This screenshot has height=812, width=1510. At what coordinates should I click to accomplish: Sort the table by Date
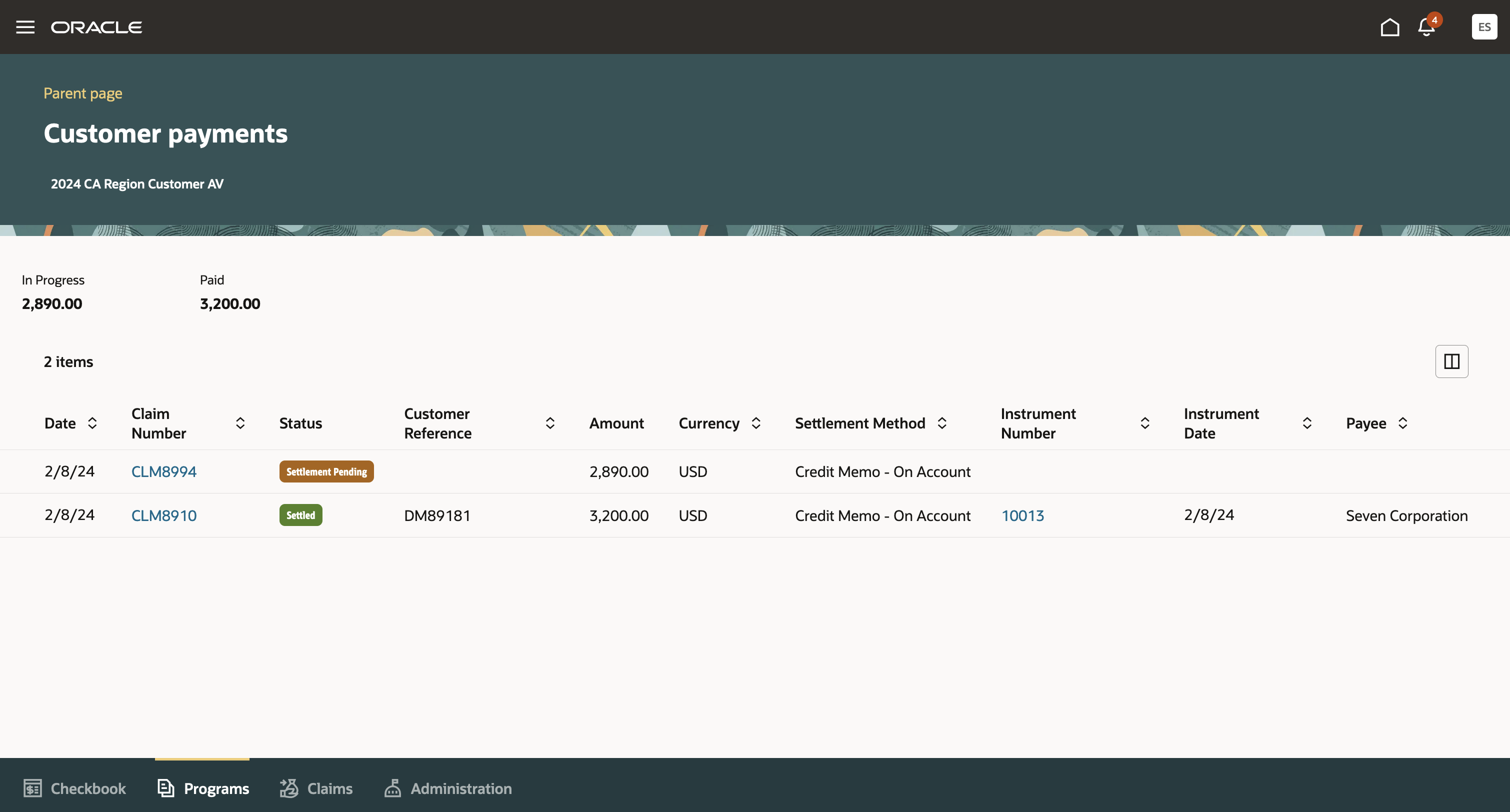point(92,422)
